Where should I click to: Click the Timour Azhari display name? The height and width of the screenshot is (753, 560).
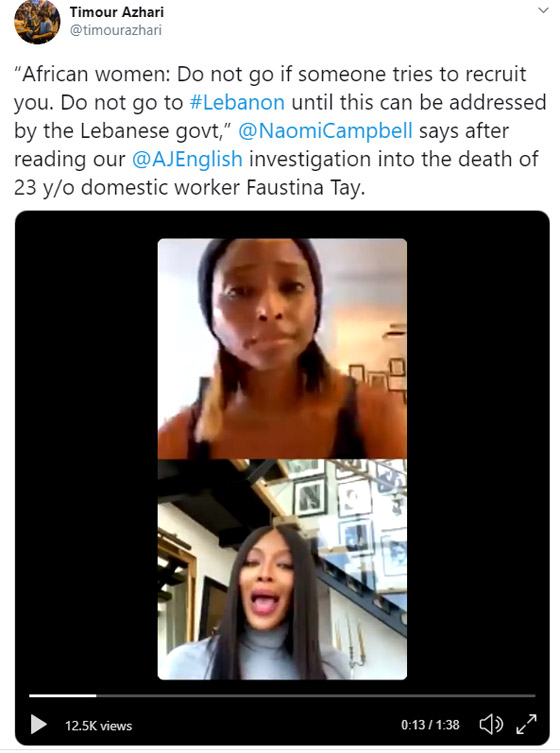click(117, 12)
